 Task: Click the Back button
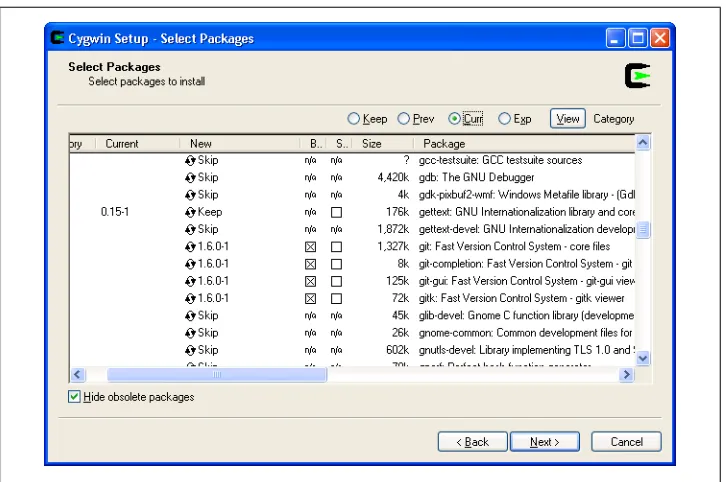click(x=472, y=442)
